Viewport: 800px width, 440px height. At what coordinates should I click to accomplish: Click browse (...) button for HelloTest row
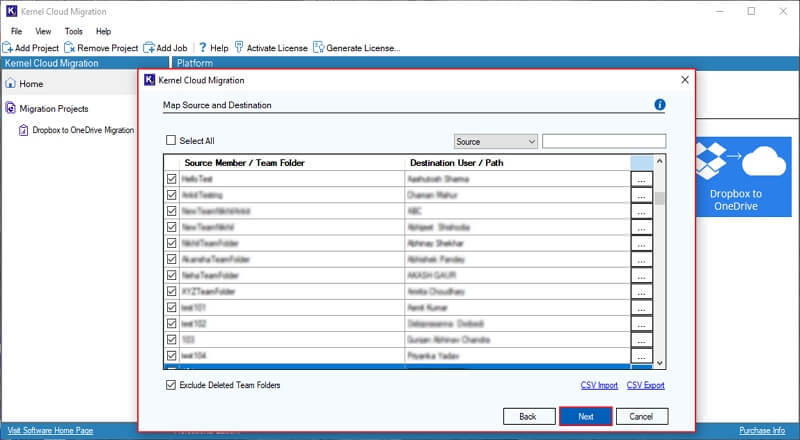click(642, 179)
